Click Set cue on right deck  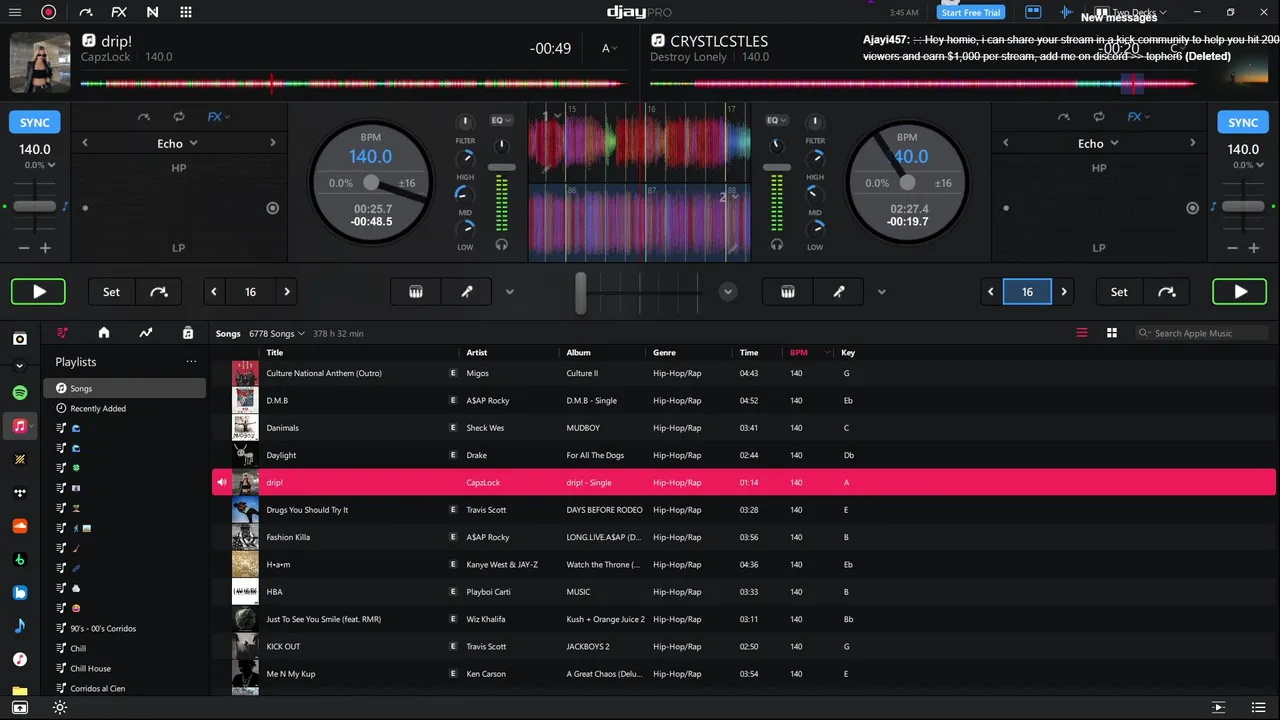[x=1119, y=292]
